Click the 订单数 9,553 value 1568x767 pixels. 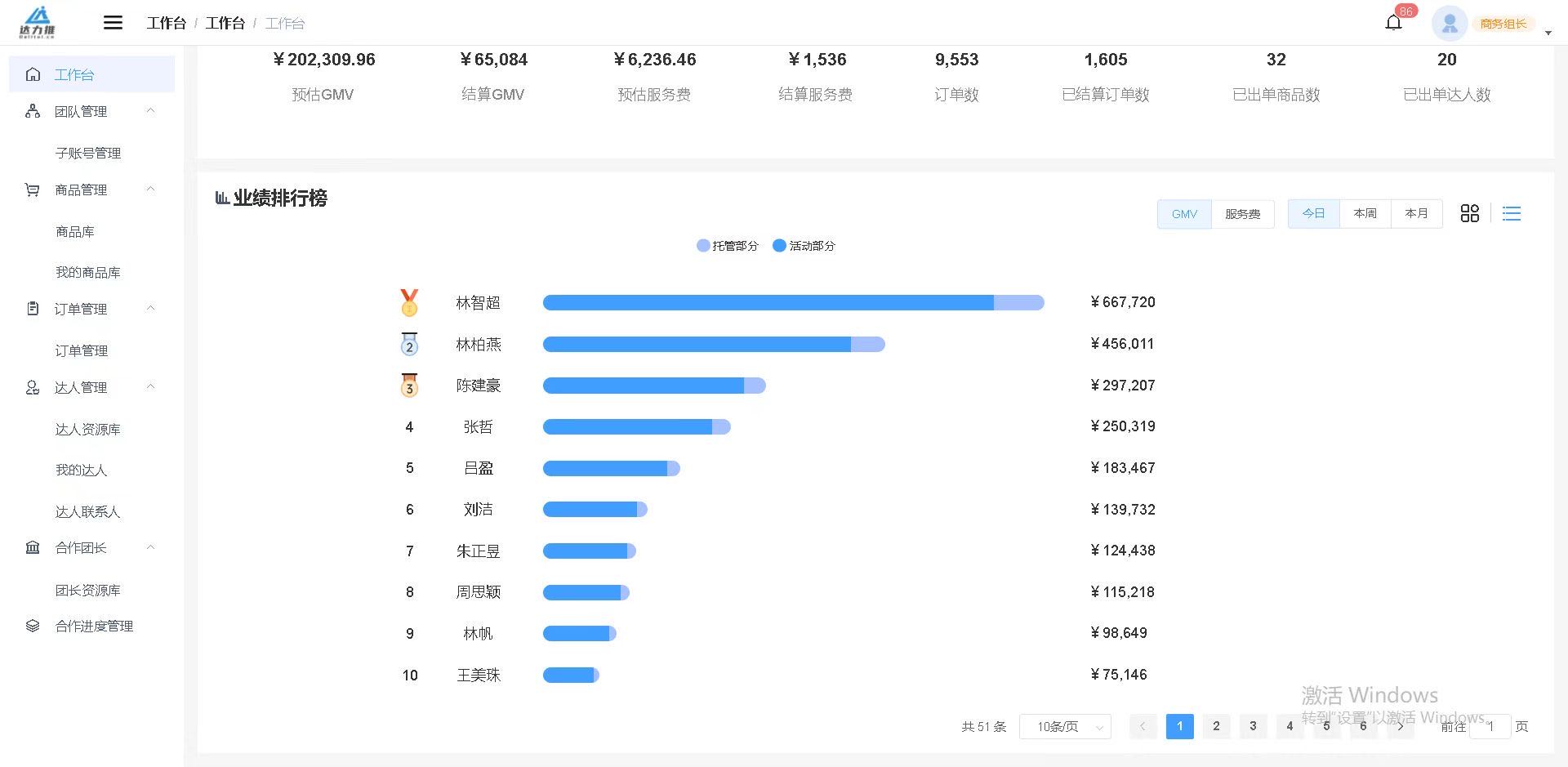(956, 60)
